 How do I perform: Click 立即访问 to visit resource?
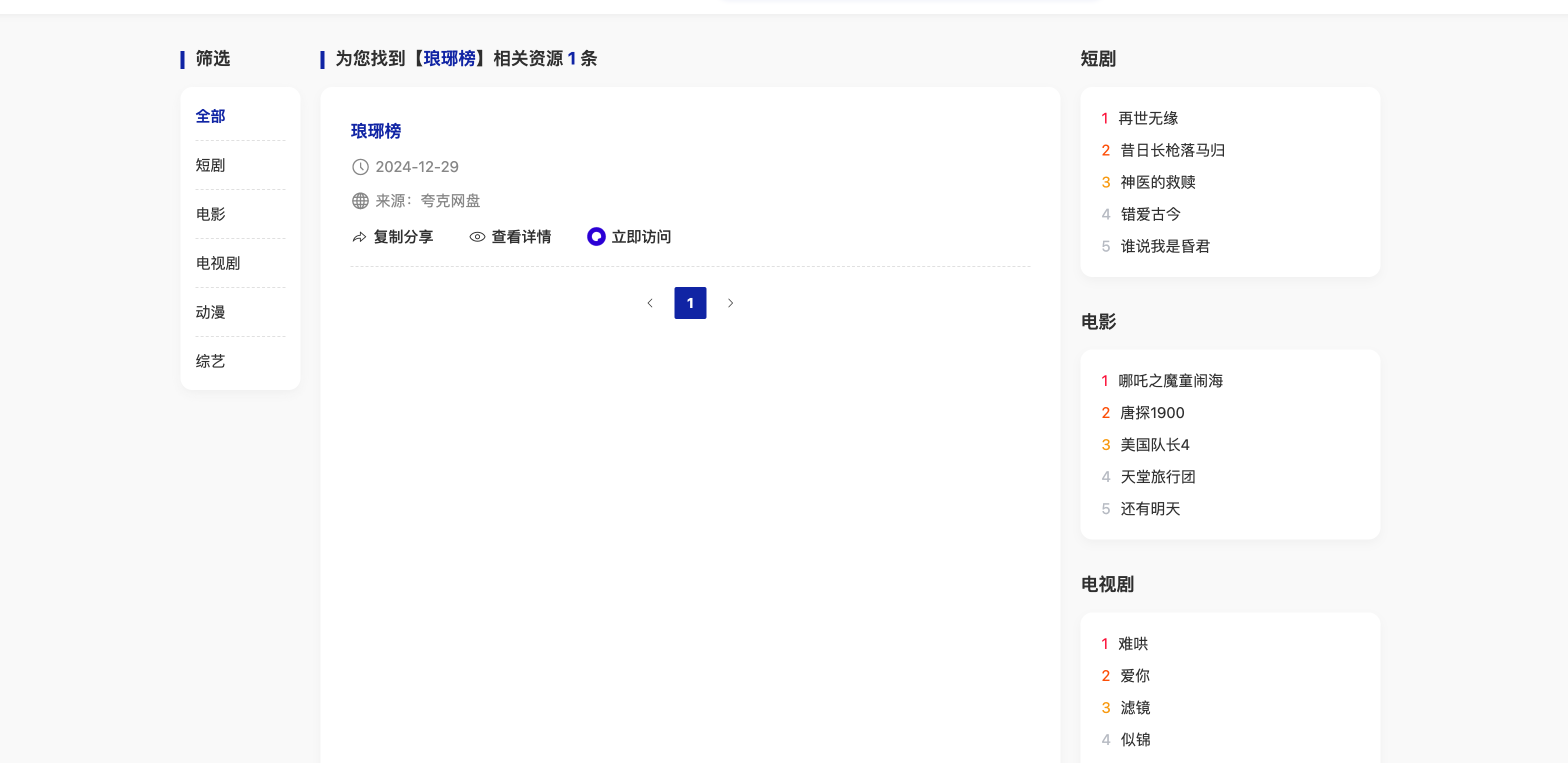click(x=641, y=237)
